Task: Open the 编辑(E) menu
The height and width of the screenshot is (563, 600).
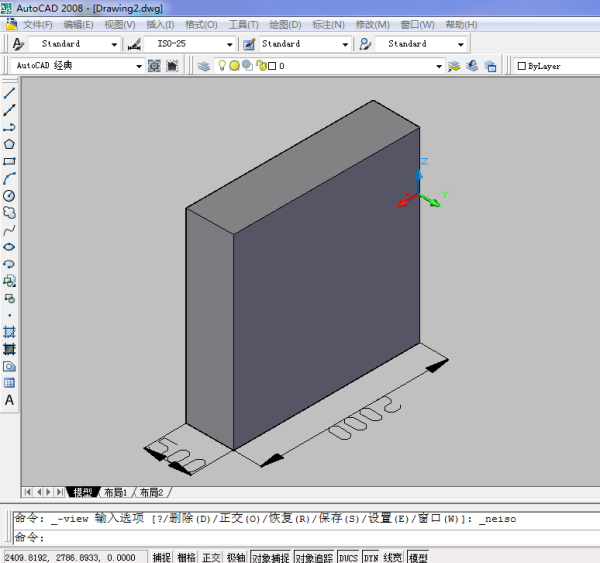Action: click(78, 25)
